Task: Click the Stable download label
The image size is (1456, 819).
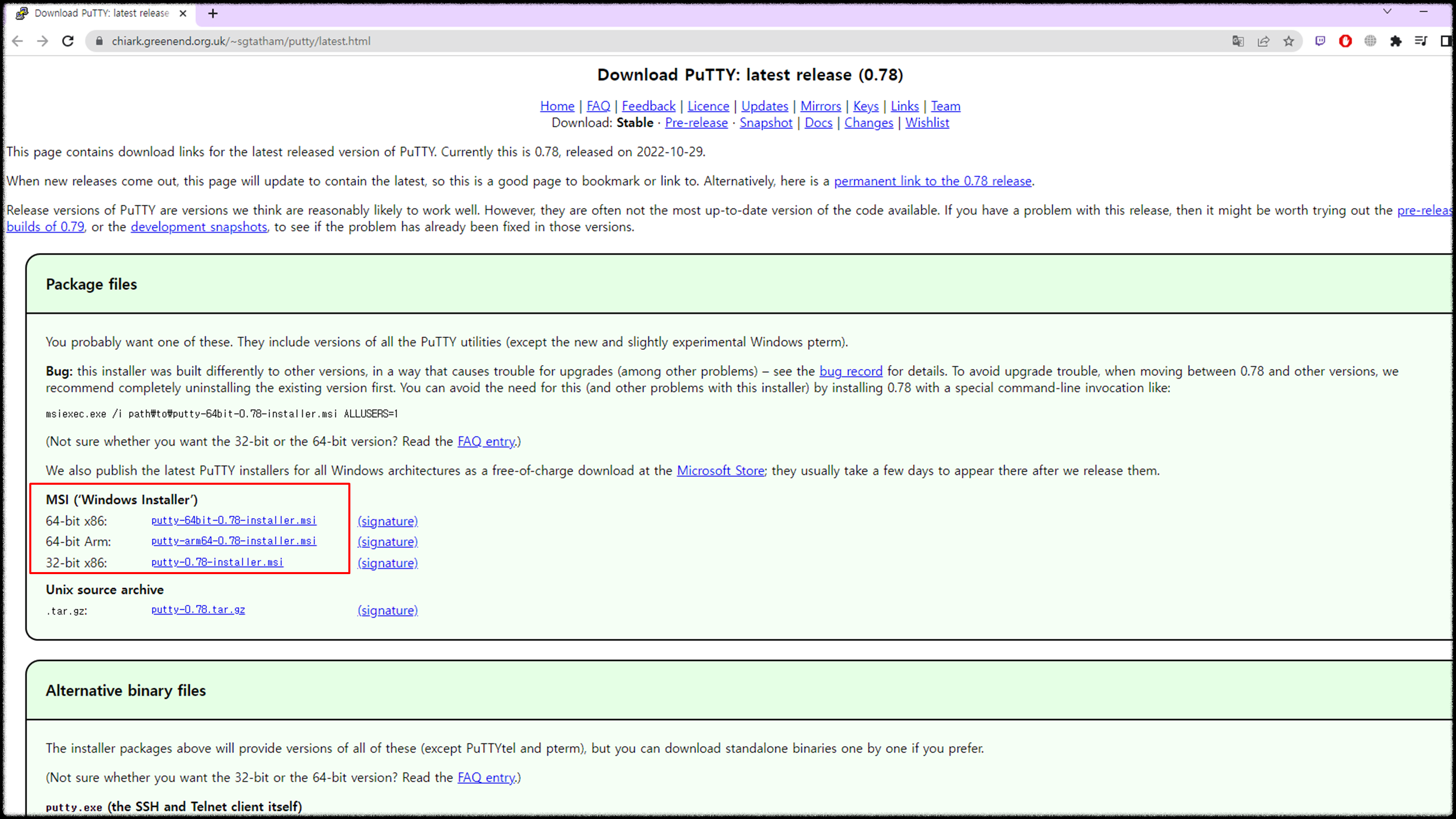Action: click(x=635, y=123)
